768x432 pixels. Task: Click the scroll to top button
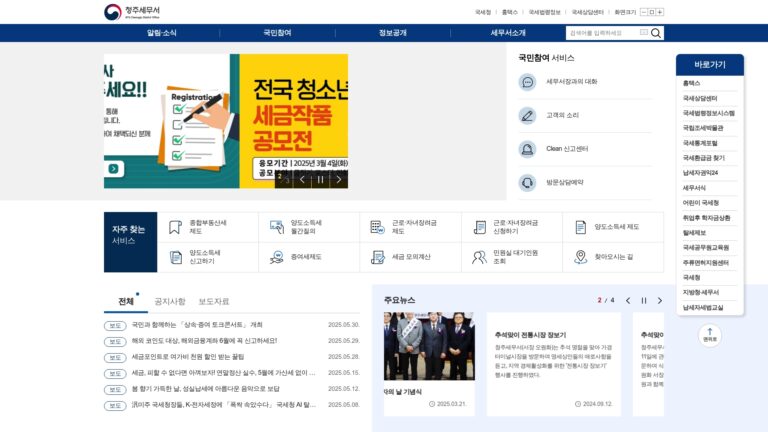(710, 335)
